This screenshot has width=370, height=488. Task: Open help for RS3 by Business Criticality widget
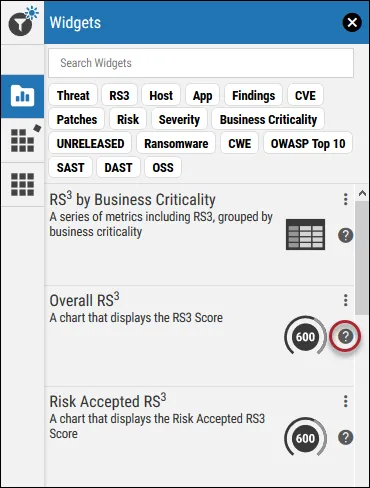(x=346, y=235)
